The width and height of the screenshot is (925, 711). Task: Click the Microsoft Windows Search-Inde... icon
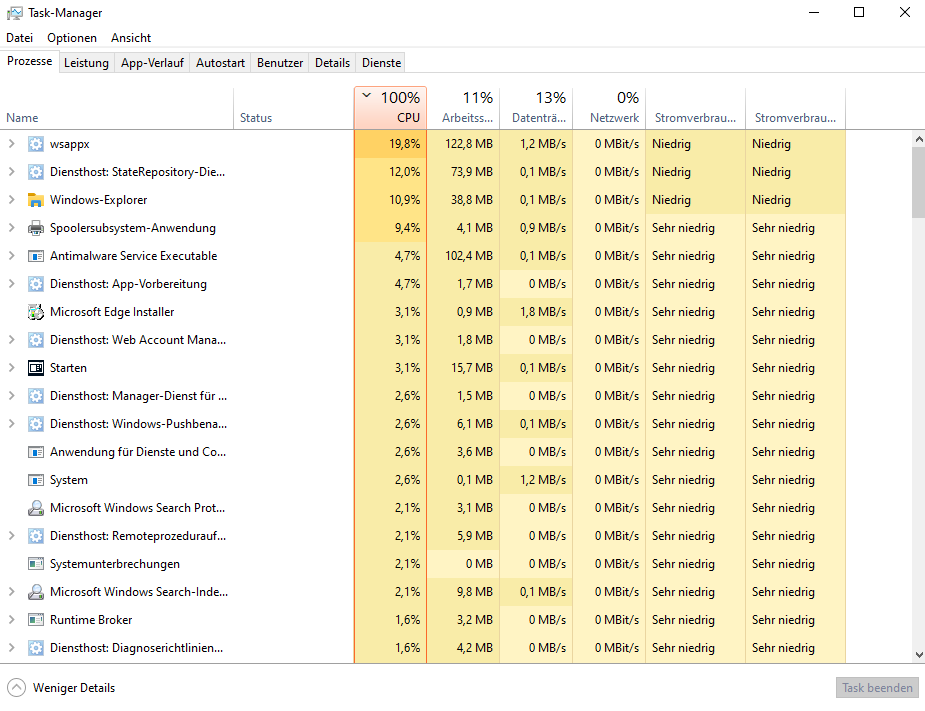click(x=36, y=592)
